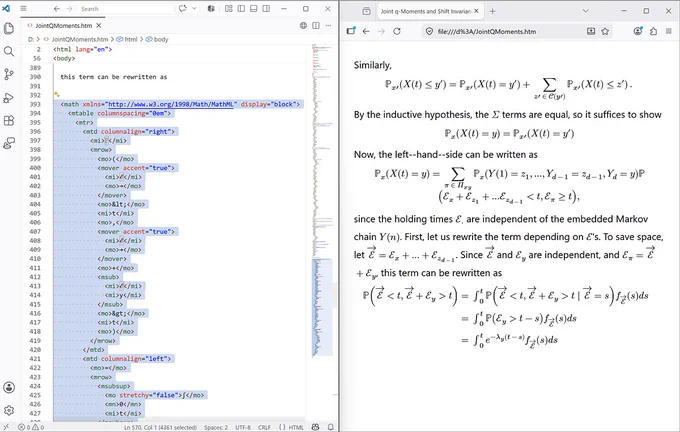This screenshot has height=432, width=680.
Task: Click the sparkle code action icon near line 392
Action: pyautogui.click(x=56, y=94)
